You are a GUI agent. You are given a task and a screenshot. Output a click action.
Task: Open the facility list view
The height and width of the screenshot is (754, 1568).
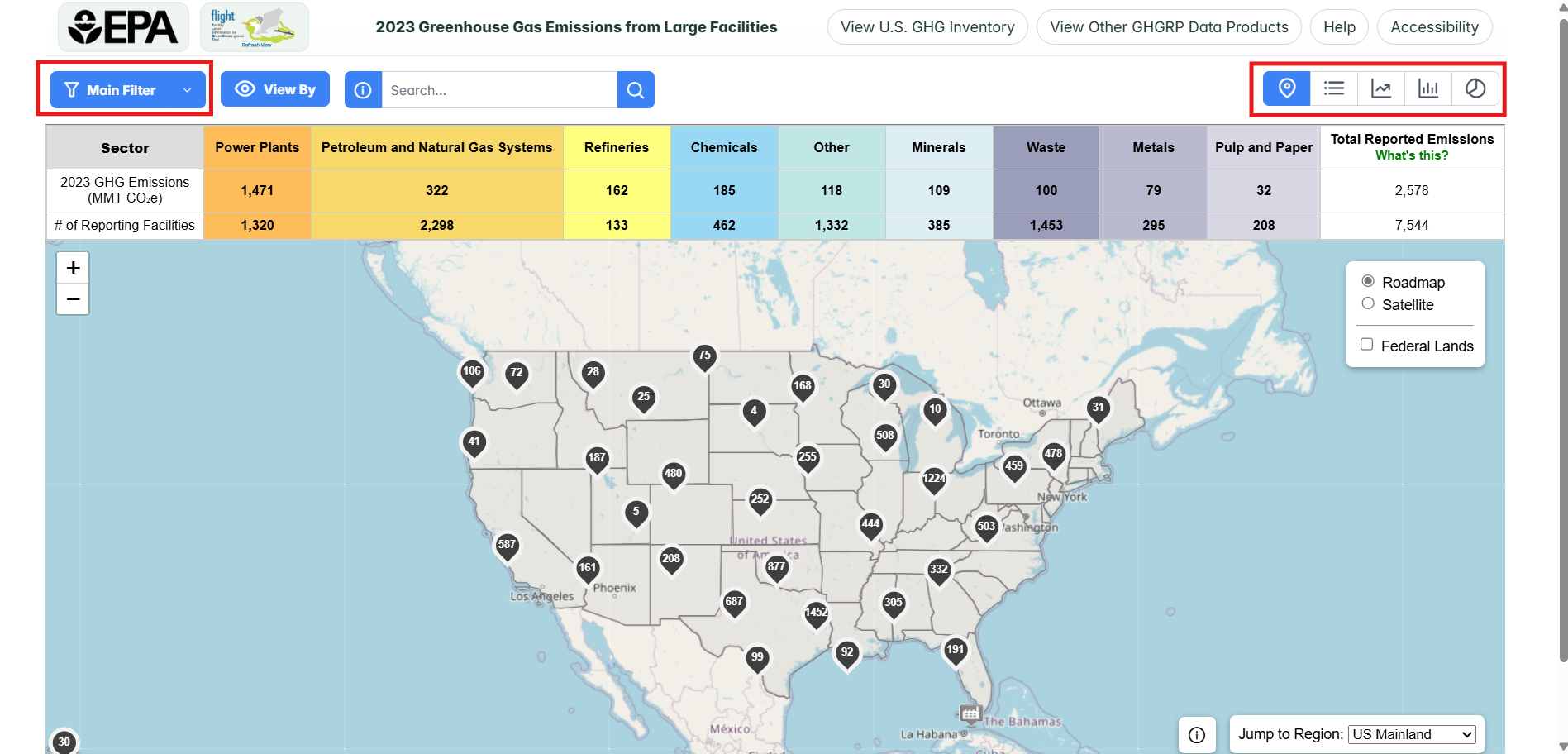click(1333, 88)
